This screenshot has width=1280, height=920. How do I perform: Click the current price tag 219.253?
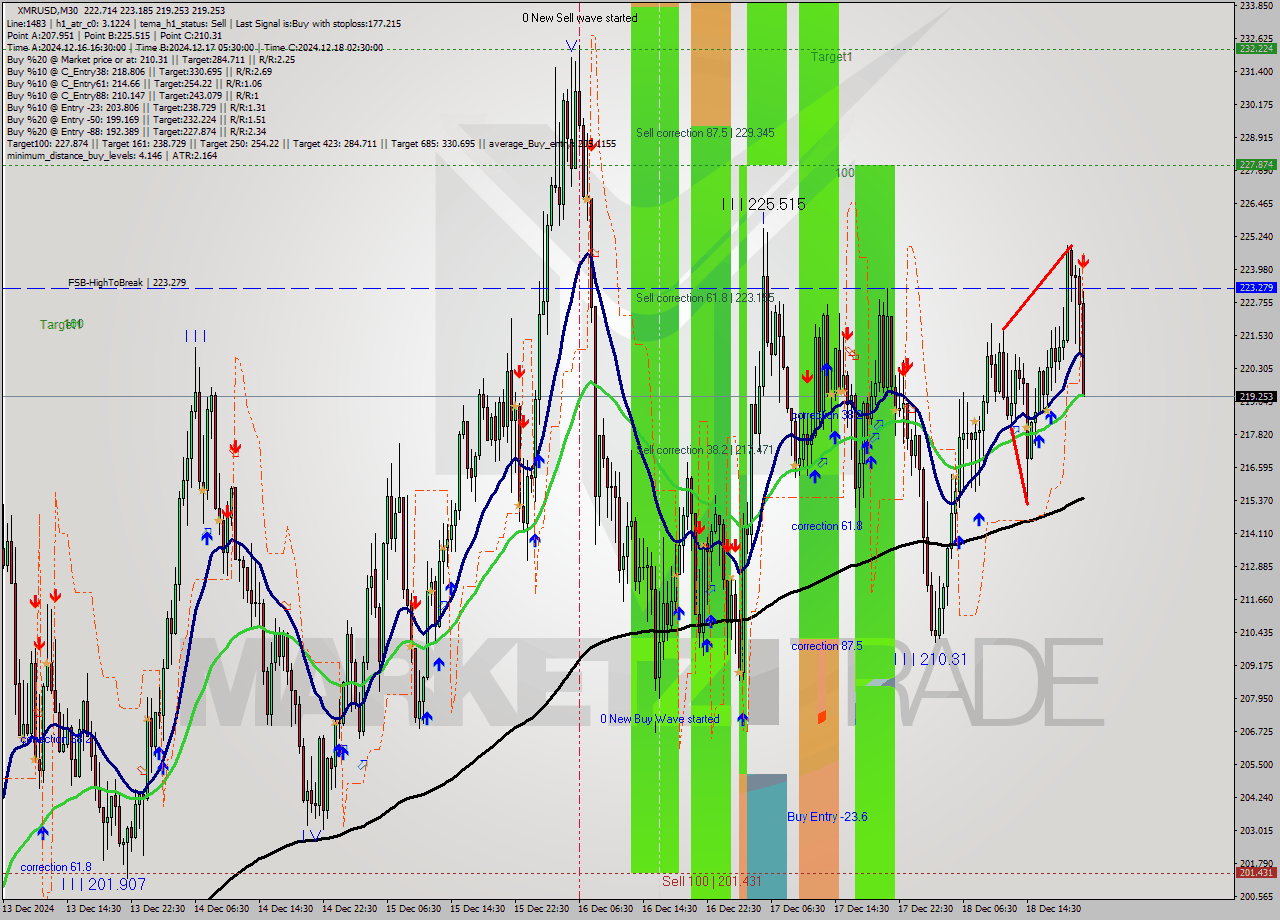[1256, 396]
